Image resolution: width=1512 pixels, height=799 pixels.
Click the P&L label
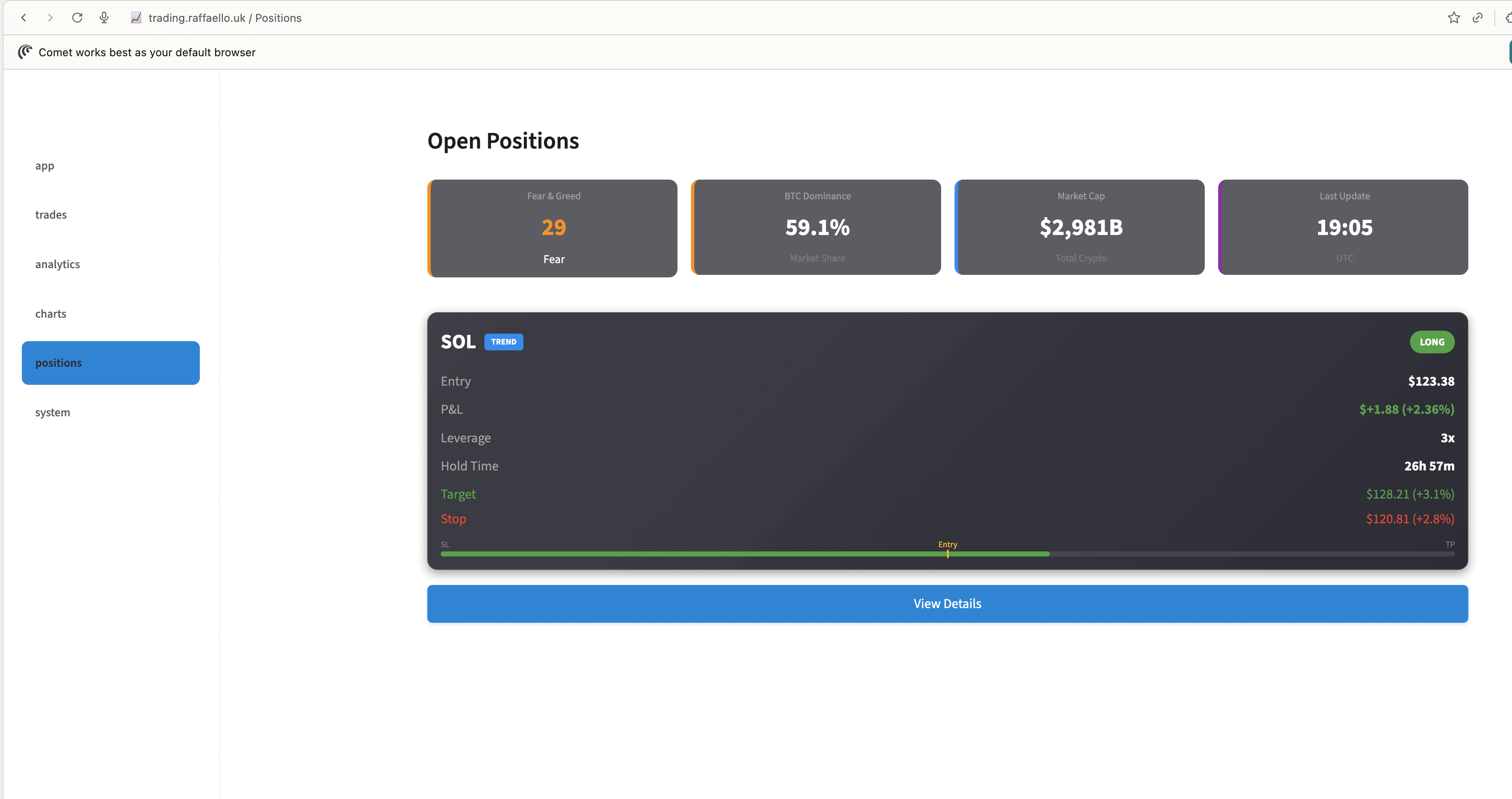click(x=451, y=410)
